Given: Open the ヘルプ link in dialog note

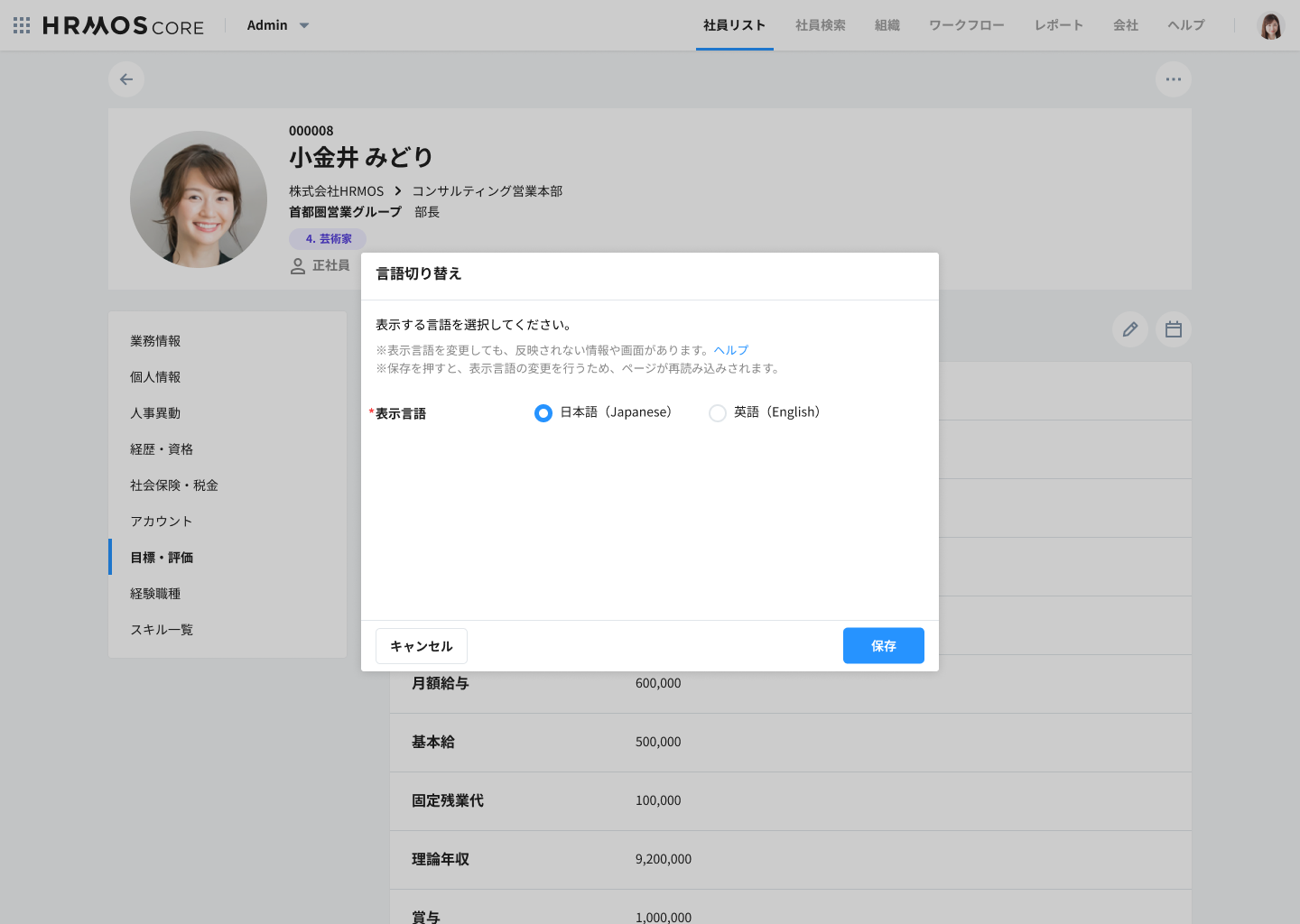Looking at the screenshot, I should click(x=730, y=350).
